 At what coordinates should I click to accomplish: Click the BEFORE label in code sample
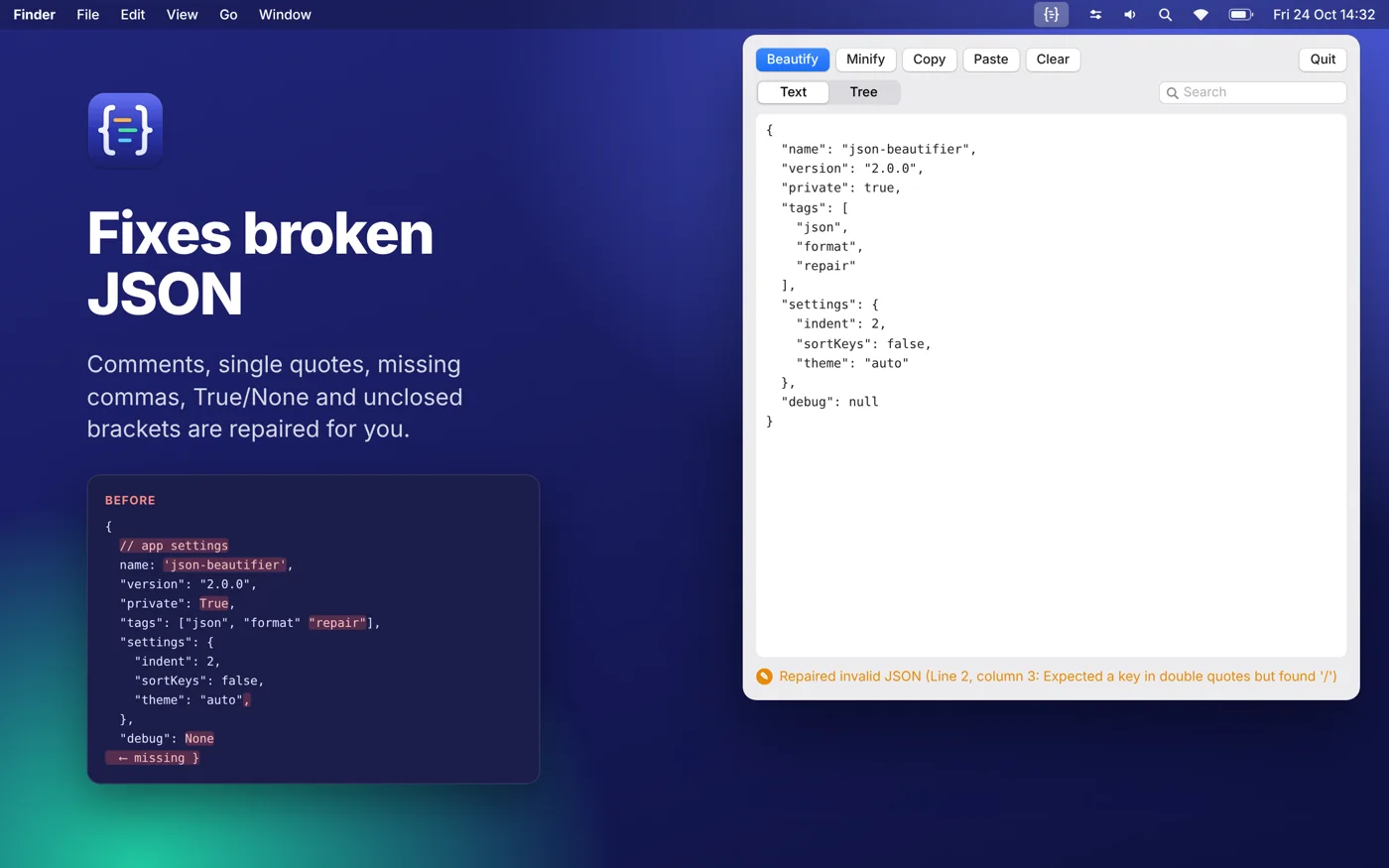coord(130,500)
